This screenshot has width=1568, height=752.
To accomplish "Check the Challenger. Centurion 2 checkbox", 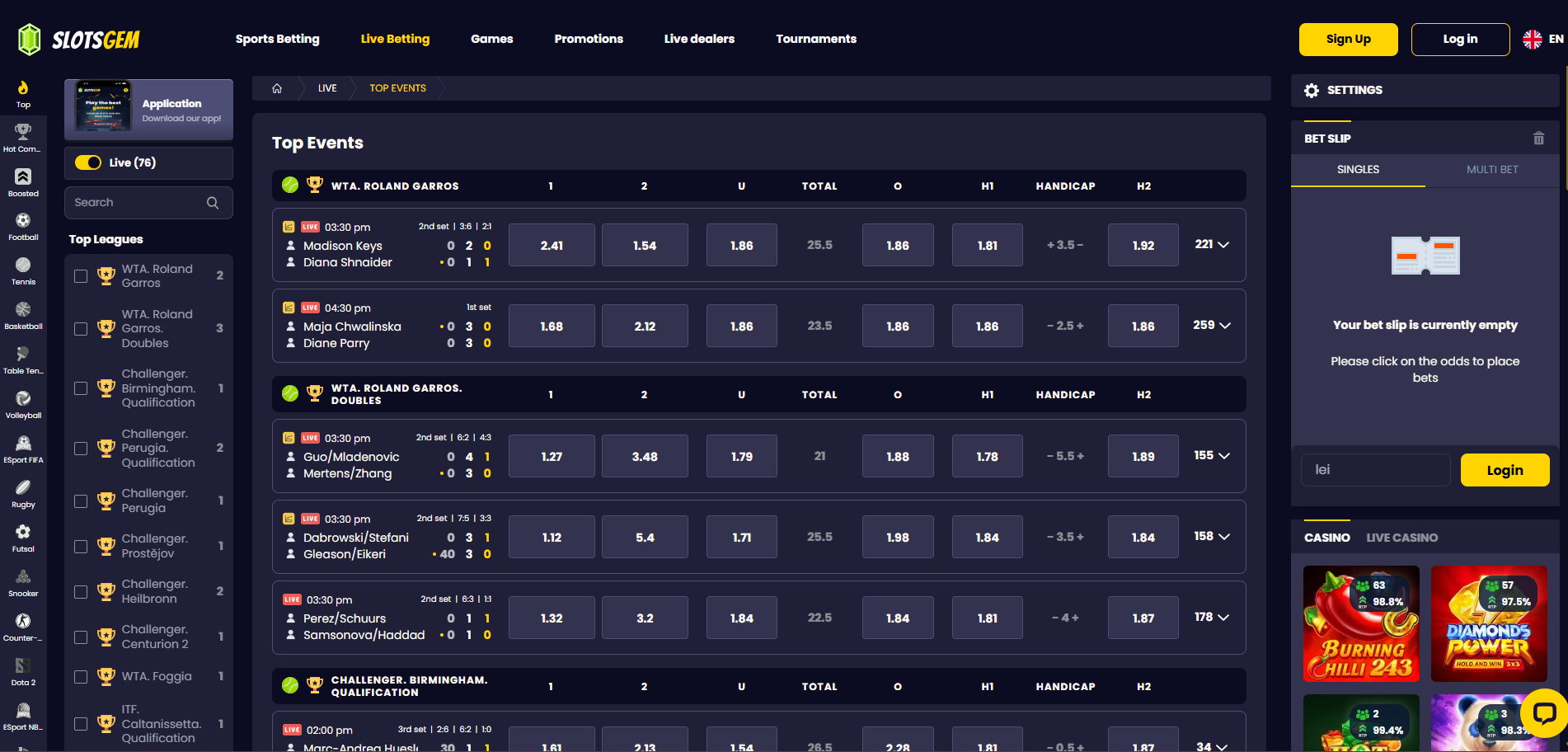I will (81, 637).
